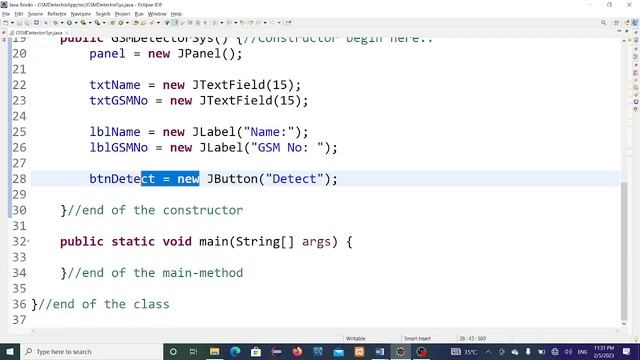Open the Search menu

coord(103,14)
